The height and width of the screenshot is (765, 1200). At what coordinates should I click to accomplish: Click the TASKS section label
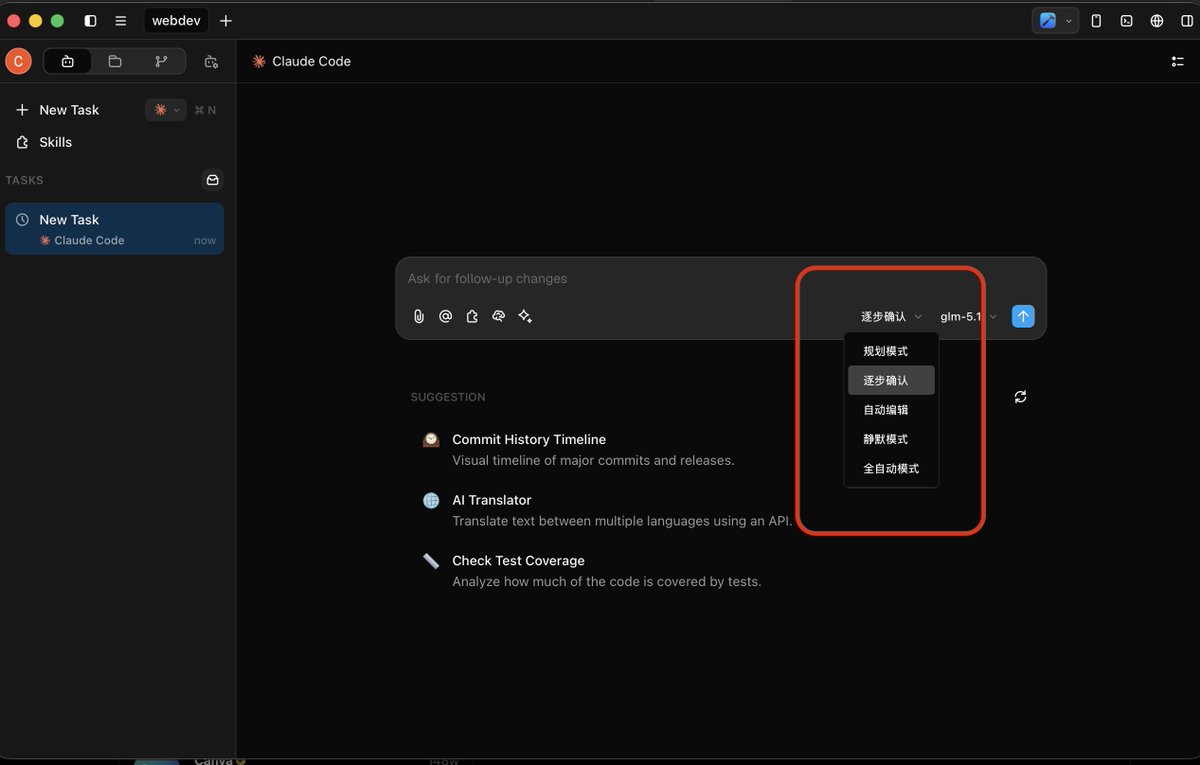[x=25, y=180]
